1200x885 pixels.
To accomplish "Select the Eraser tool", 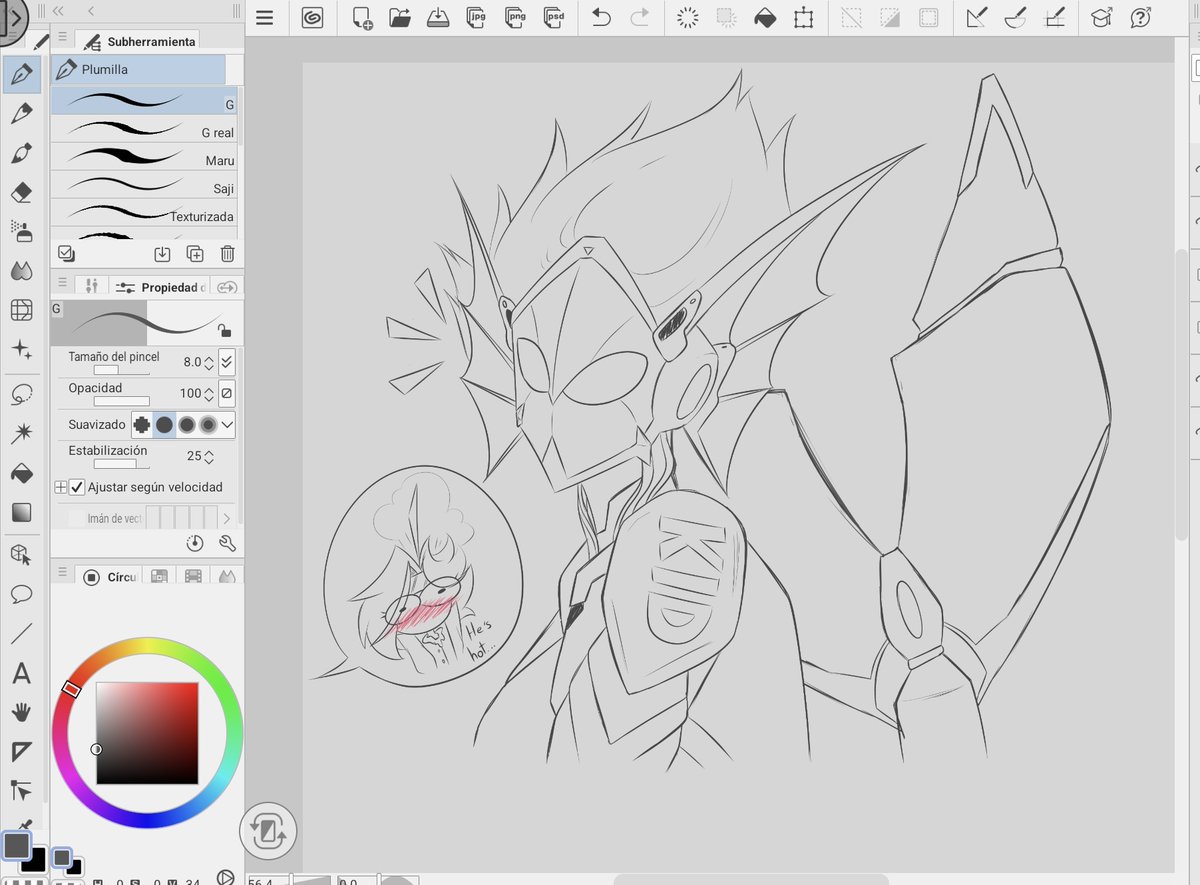I will click(21, 192).
